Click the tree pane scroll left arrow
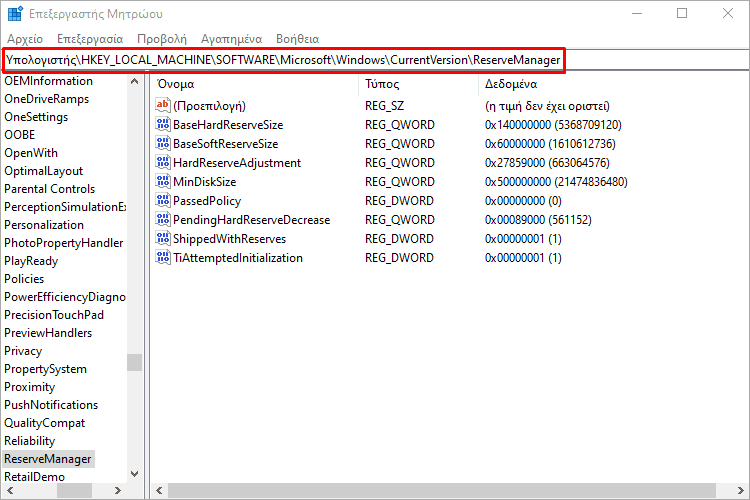This screenshot has width=750, height=500. click(x=10, y=490)
